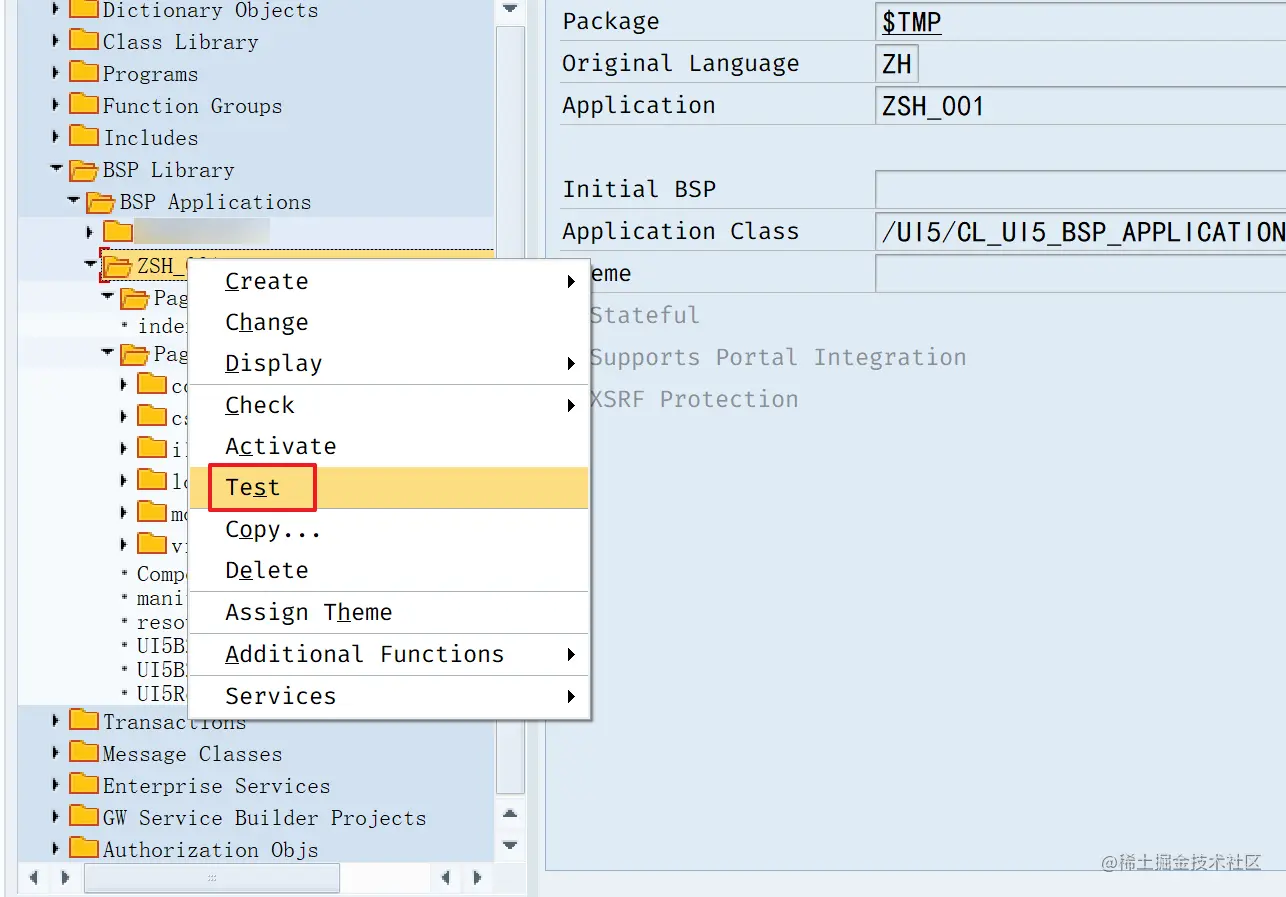Click the Dictionary Objects folder icon
1286x897 pixels.
[x=82, y=10]
